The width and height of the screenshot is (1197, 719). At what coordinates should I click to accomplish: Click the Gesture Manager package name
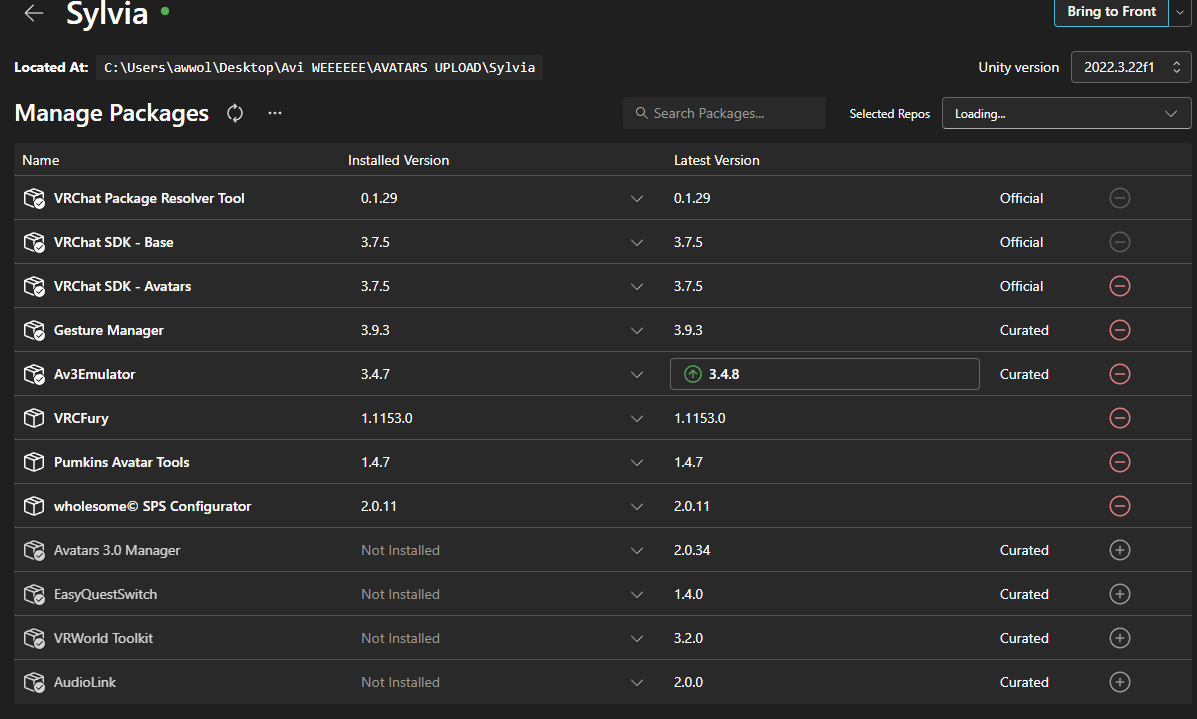[x=108, y=330]
